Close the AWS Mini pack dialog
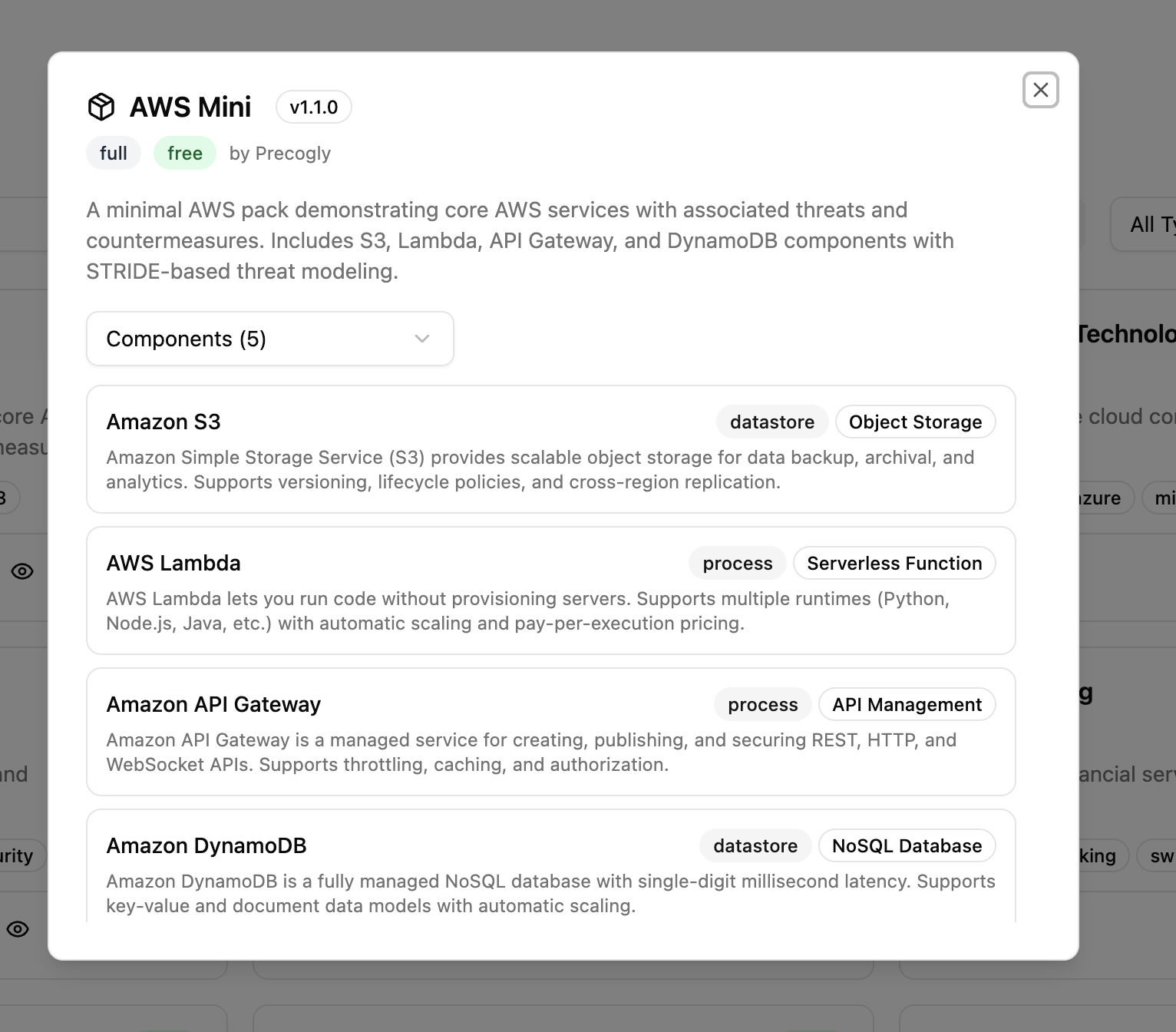The height and width of the screenshot is (1032, 1176). 1040,90
